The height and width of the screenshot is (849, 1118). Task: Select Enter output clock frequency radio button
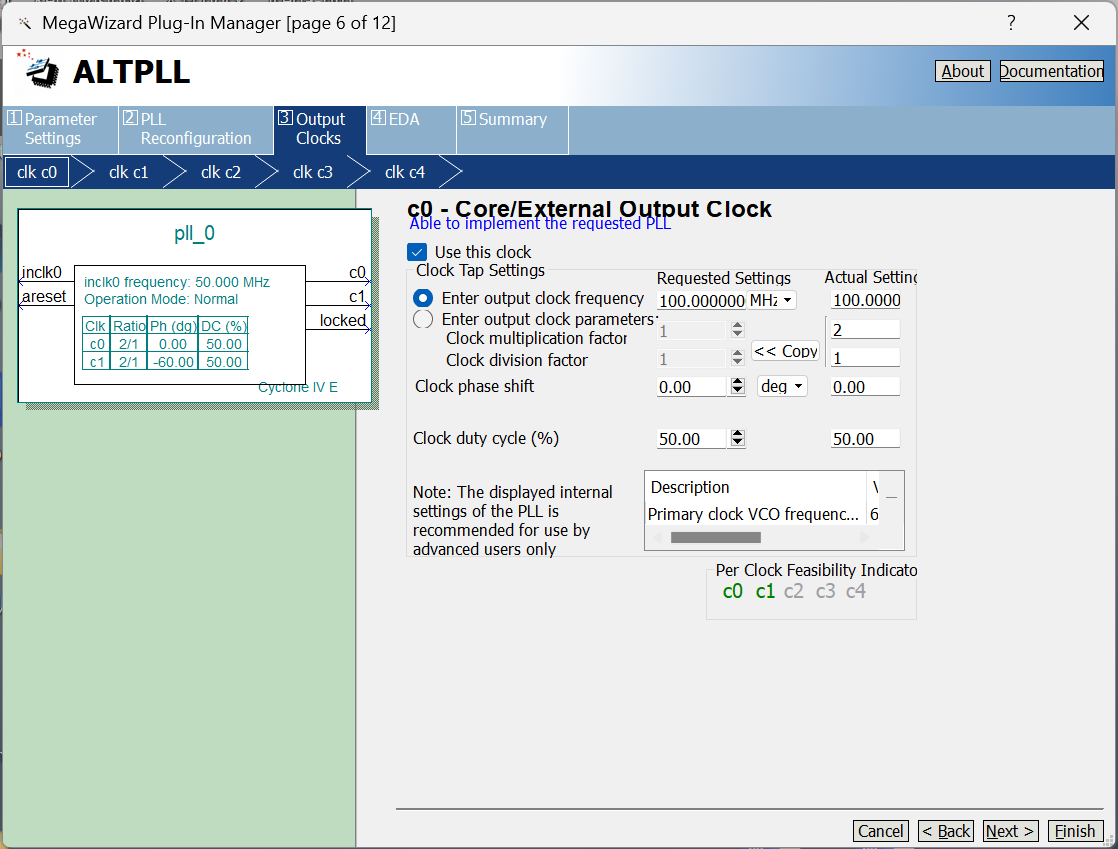(423, 298)
